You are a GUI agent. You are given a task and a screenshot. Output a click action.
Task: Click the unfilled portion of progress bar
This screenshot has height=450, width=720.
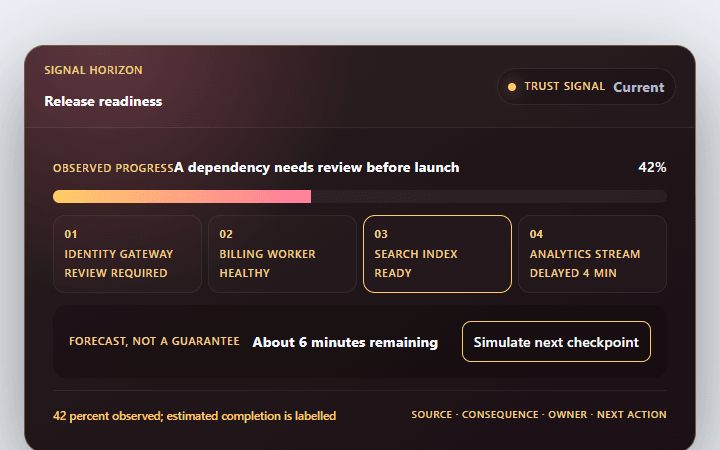pyautogui.click(x=489, y=197)
